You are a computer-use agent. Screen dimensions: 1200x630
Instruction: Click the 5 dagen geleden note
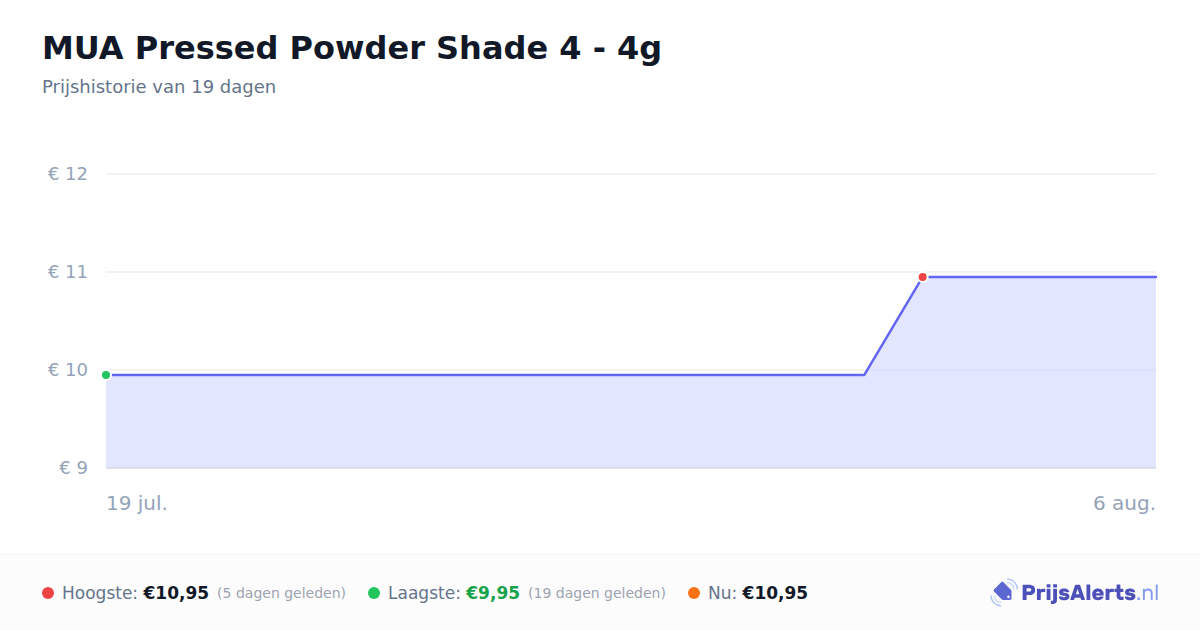(281, 593)
